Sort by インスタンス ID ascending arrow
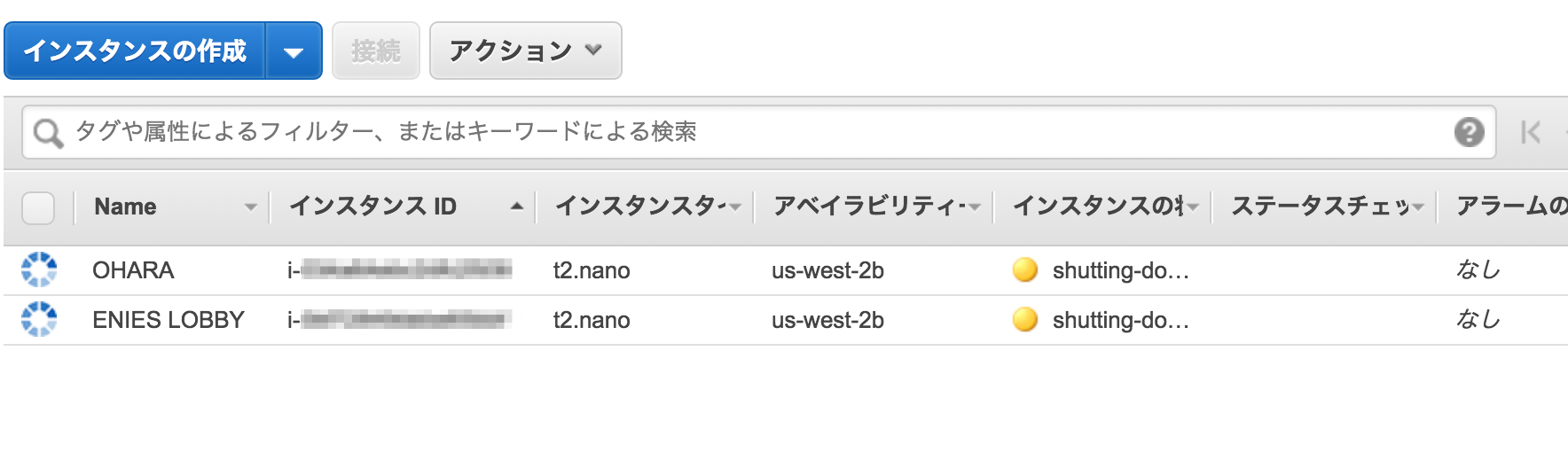The width and height of the screenshot is (1568, 468). [x=517, y=207]
